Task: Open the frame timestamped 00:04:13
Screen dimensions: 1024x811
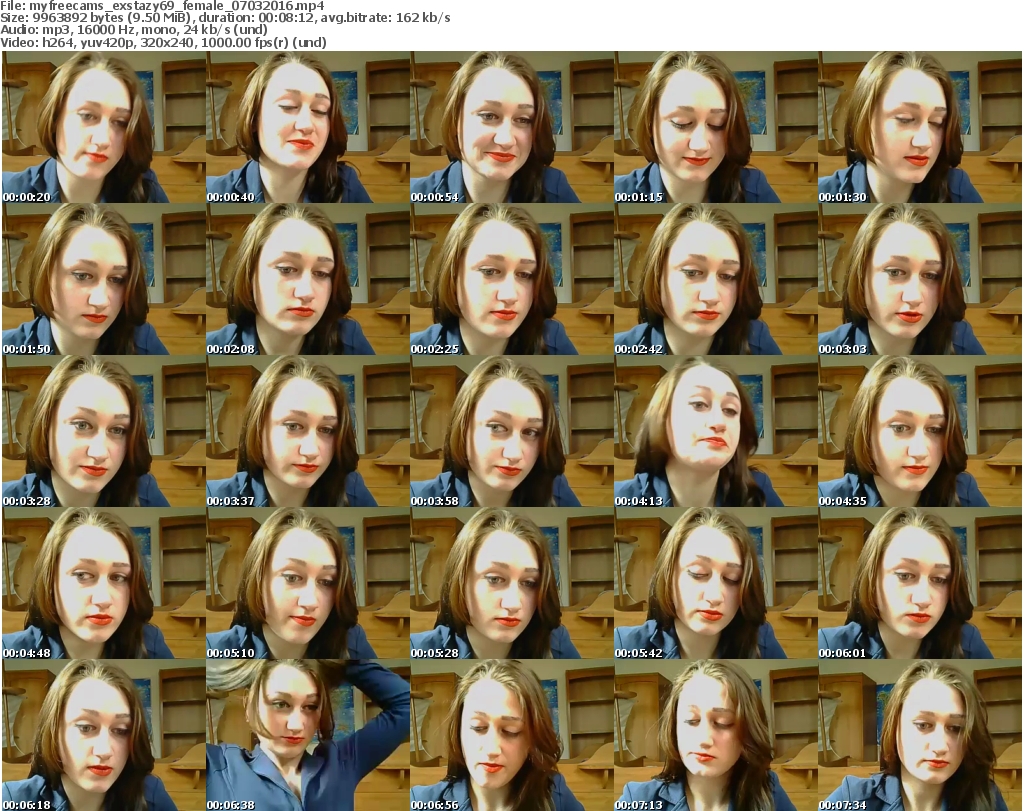Action: coord(715,431)
